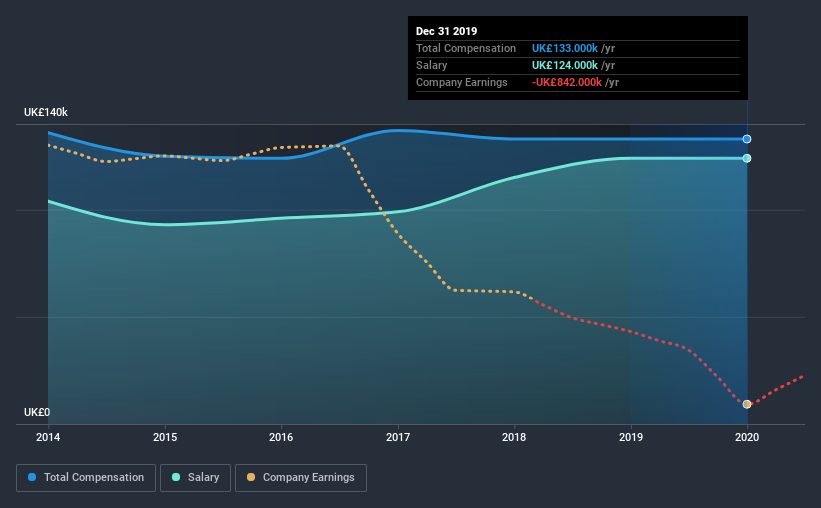This screenshot has height=508, width=821.
Task: Click the UK£124.000k salary value
Action: 564,65
